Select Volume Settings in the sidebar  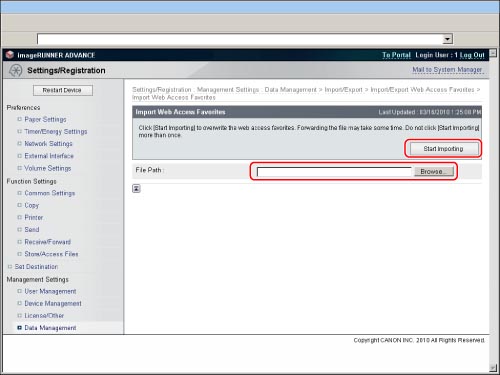pyautogui.click(x=48, y=168)
